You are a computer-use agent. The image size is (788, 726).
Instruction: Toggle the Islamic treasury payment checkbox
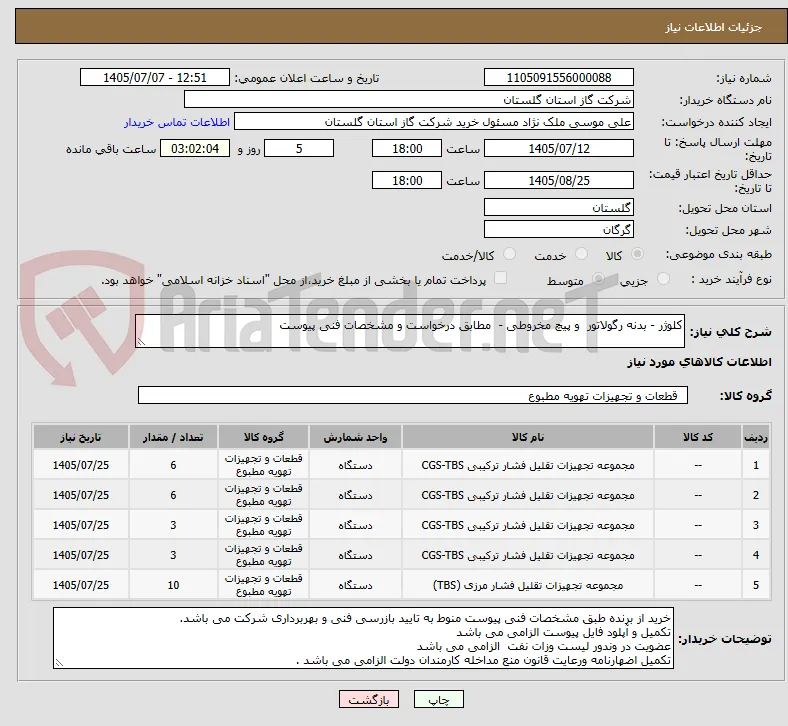coord(501,278)
